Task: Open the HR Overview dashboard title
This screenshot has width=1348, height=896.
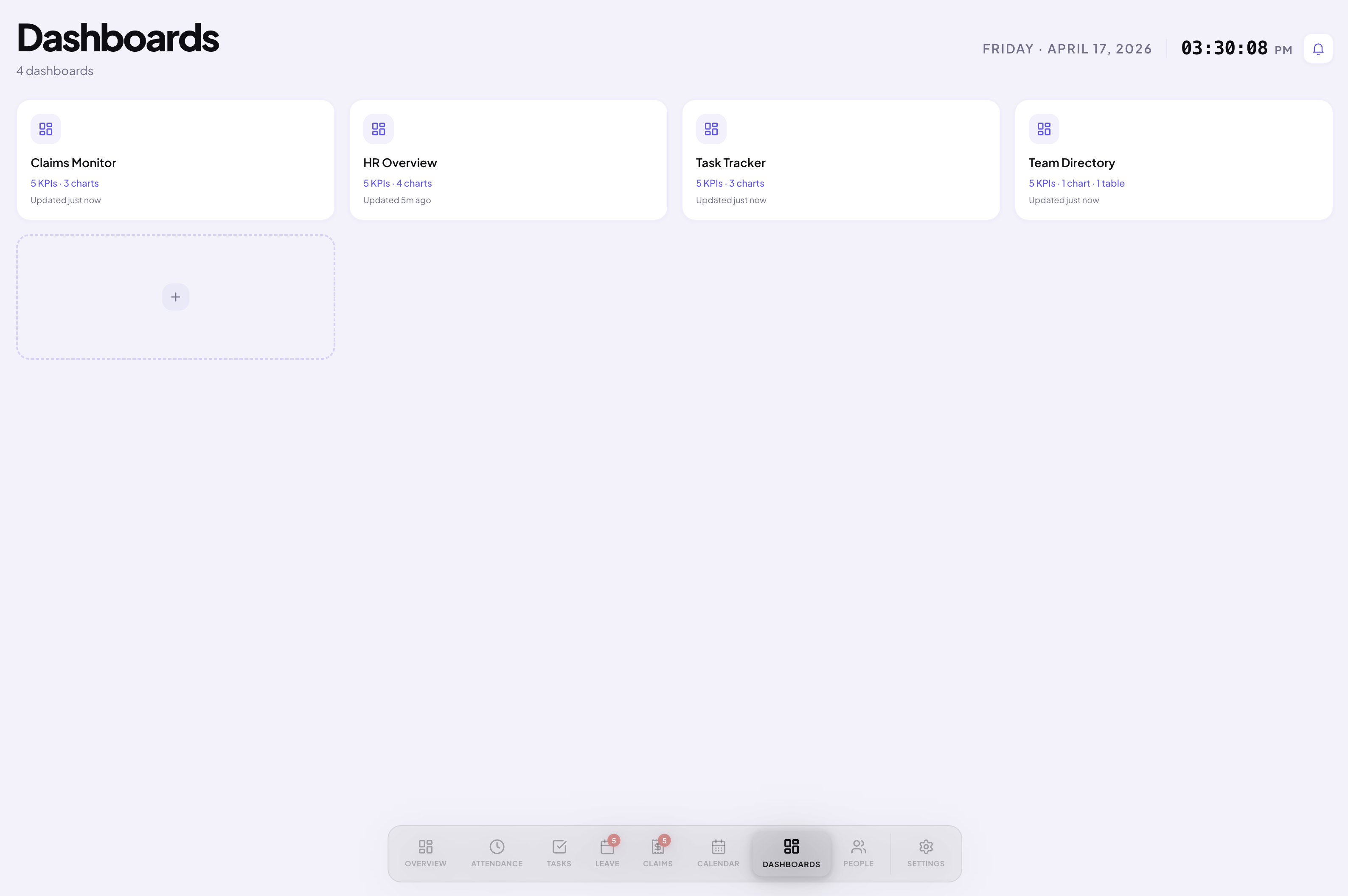Action: coord(400,163)
